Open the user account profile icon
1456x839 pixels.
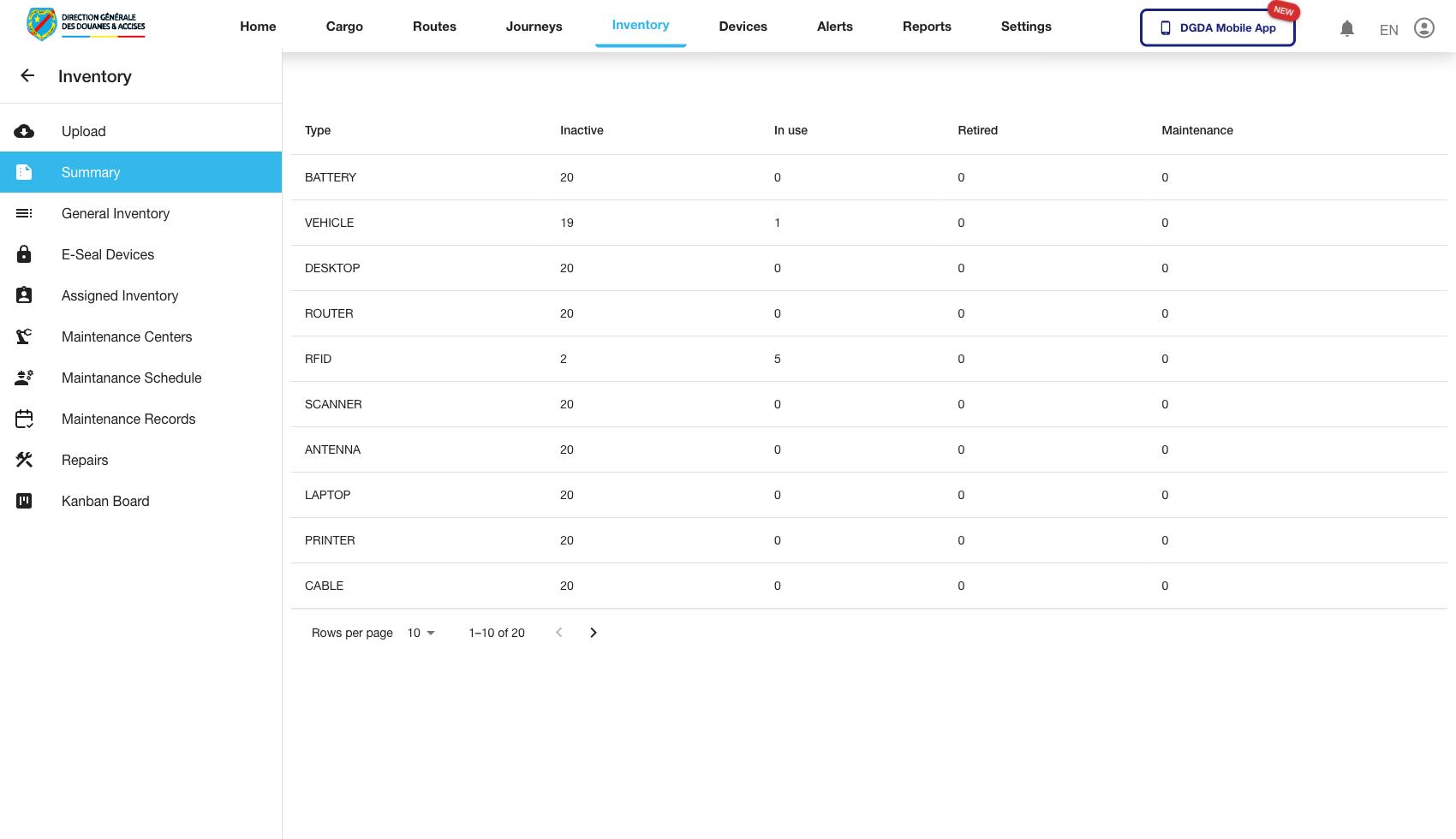pos(1423,28)
